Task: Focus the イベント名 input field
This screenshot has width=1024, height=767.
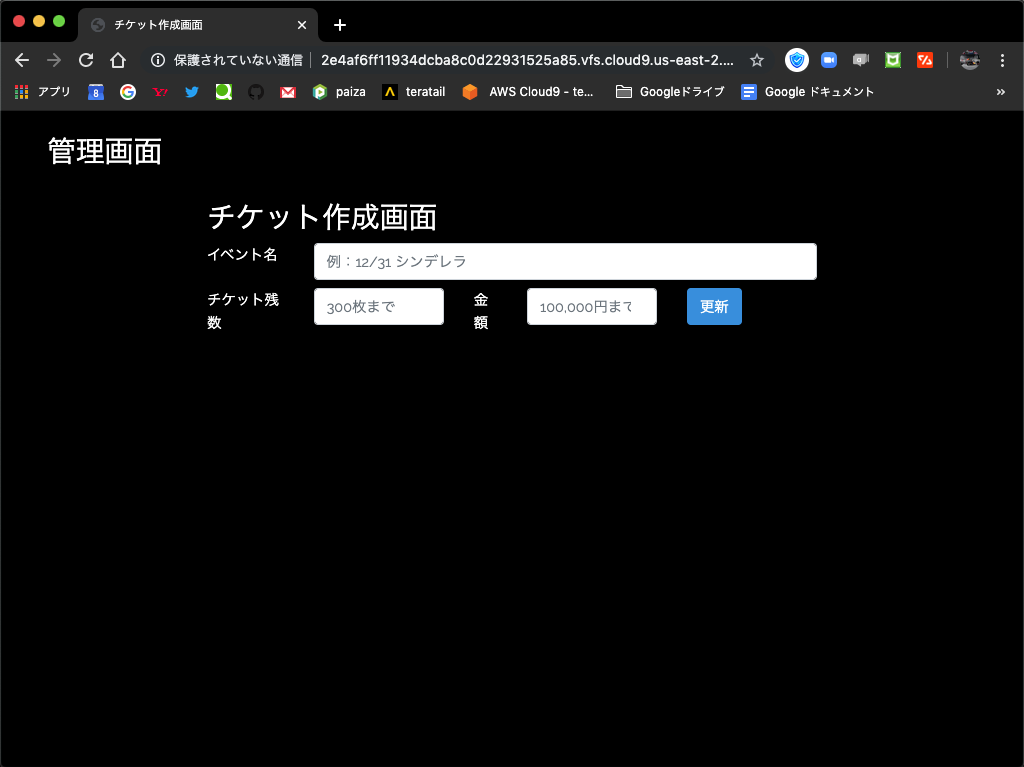Action: pyautogui.click(x=565, y=261)
